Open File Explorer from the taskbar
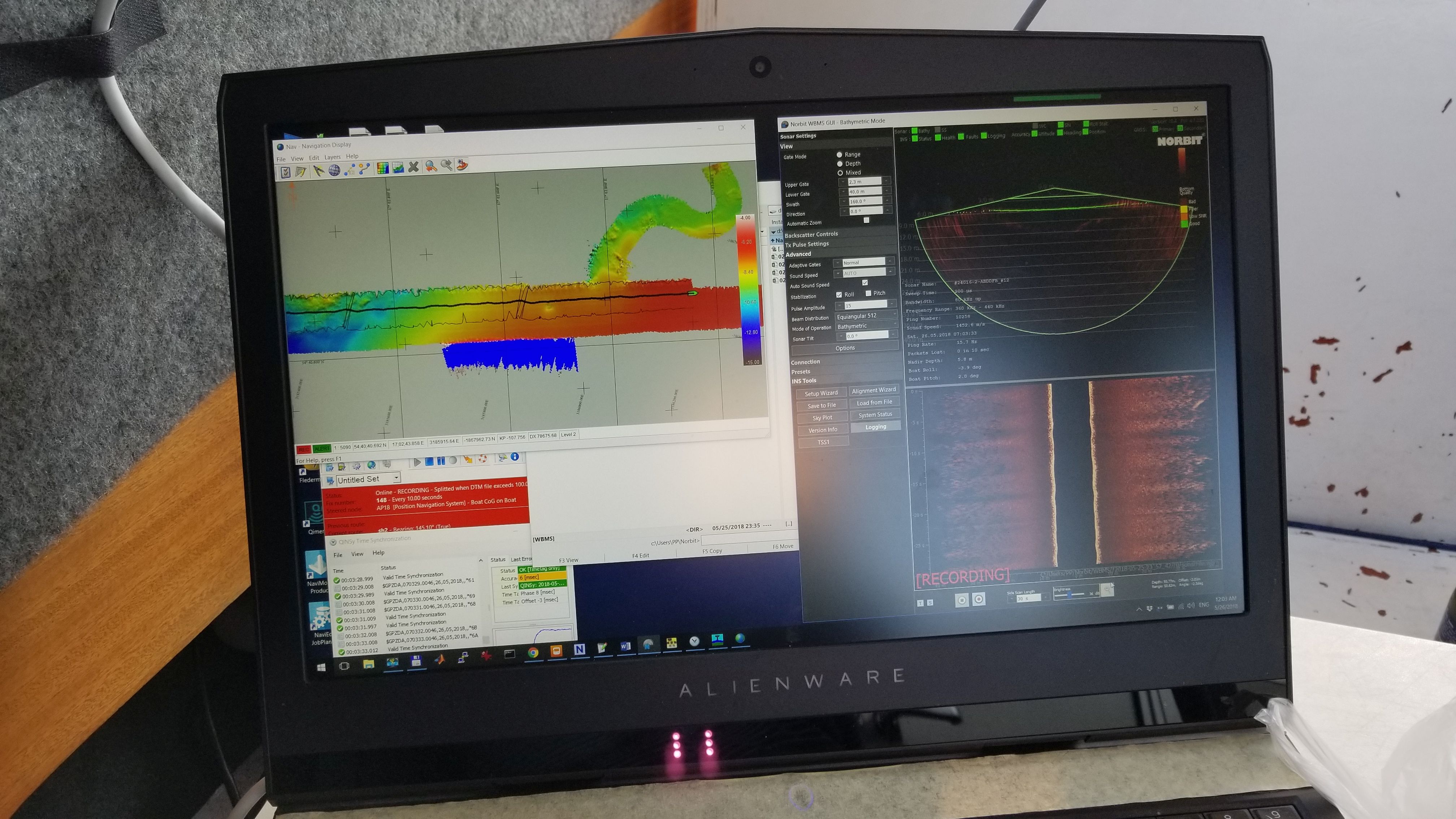Viewport: 1456px width, 819px height. pyautogui.click(x=369, y=664)
